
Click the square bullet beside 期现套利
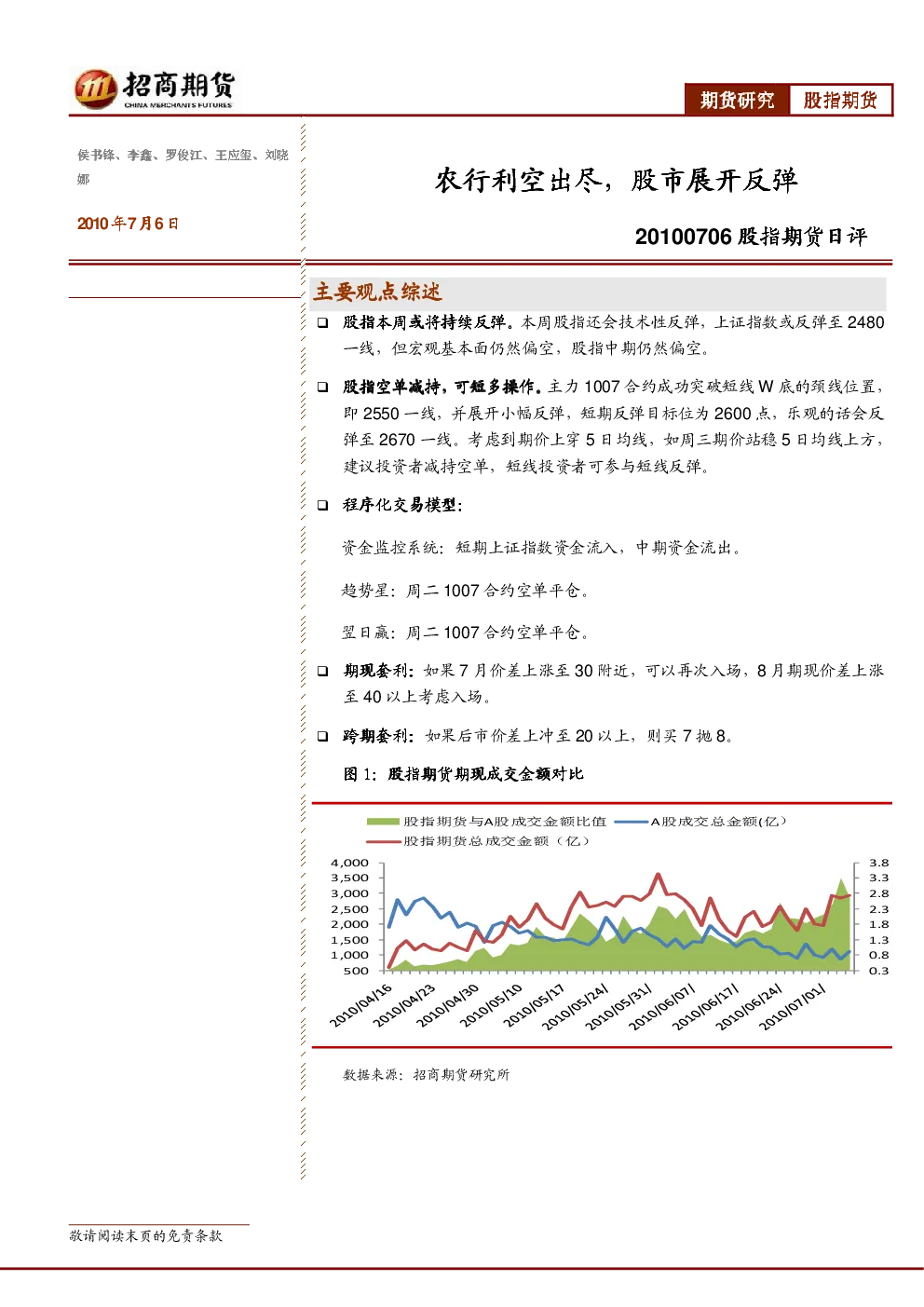322,671
